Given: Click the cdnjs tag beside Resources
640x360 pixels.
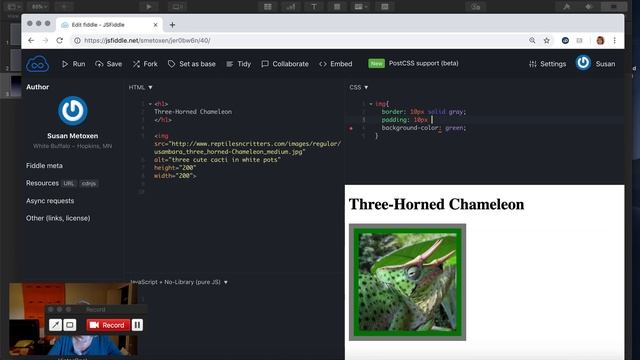Looking at the screenshot, I should tap(89, 183).
